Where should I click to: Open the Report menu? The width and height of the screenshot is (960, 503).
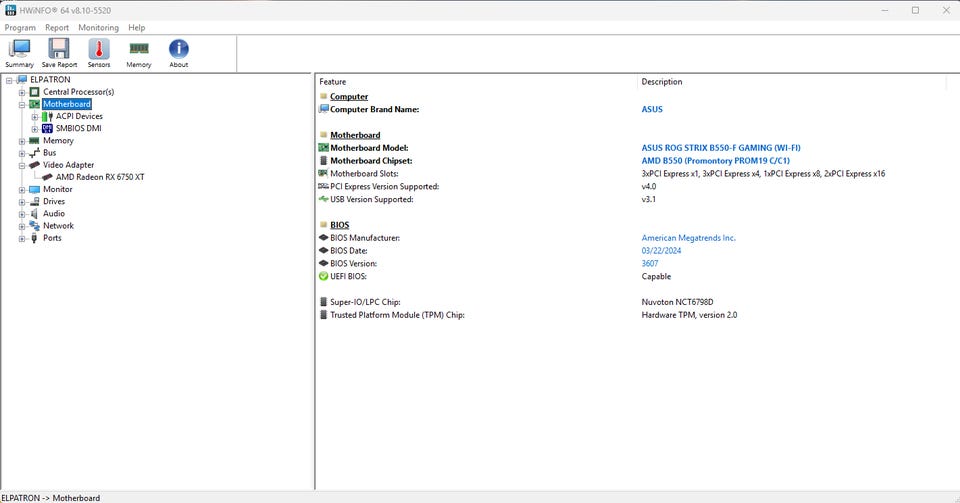pyautogui.click(x=57, y=28)
